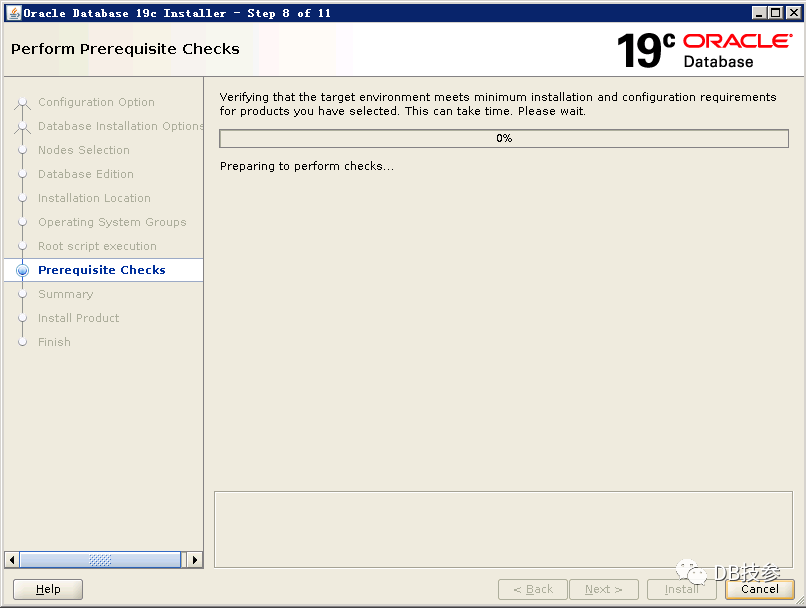Click the Summary step bullet icon
The height and width of the screenshot is (608, 806).
tap(22, 294)
